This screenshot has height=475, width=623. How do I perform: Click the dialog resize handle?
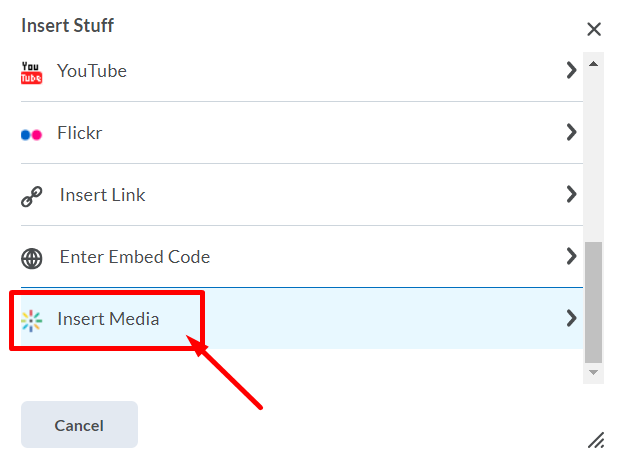point(596,439)
